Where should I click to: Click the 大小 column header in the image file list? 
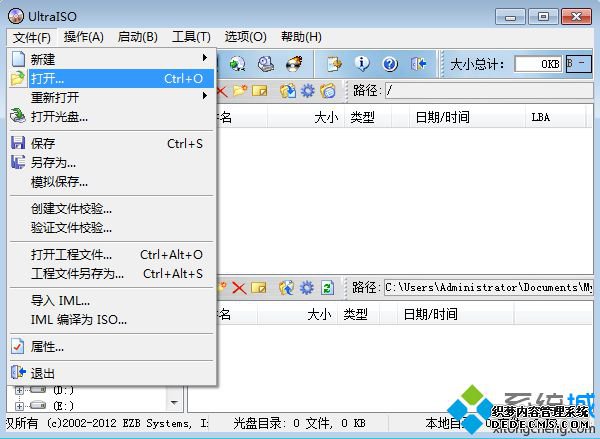pos(306,117)
